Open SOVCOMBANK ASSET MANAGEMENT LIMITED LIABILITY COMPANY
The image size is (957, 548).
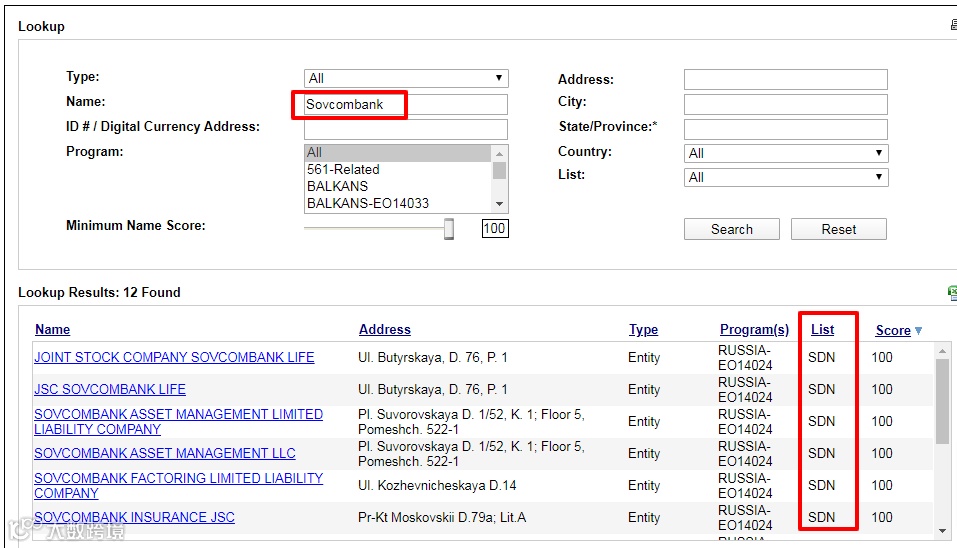tap(178, 422)
